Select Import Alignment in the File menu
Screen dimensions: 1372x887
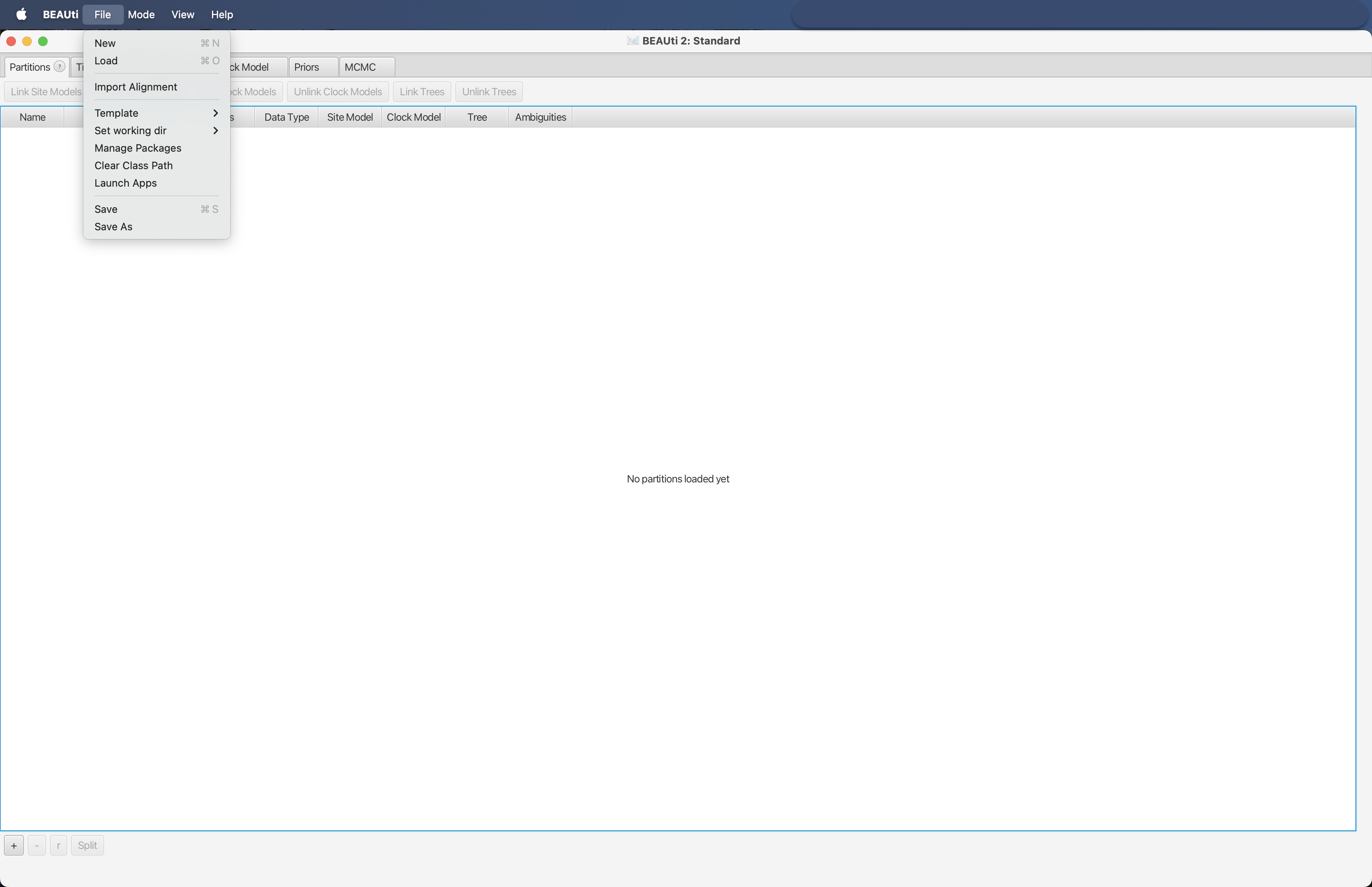tap(156, 87)
